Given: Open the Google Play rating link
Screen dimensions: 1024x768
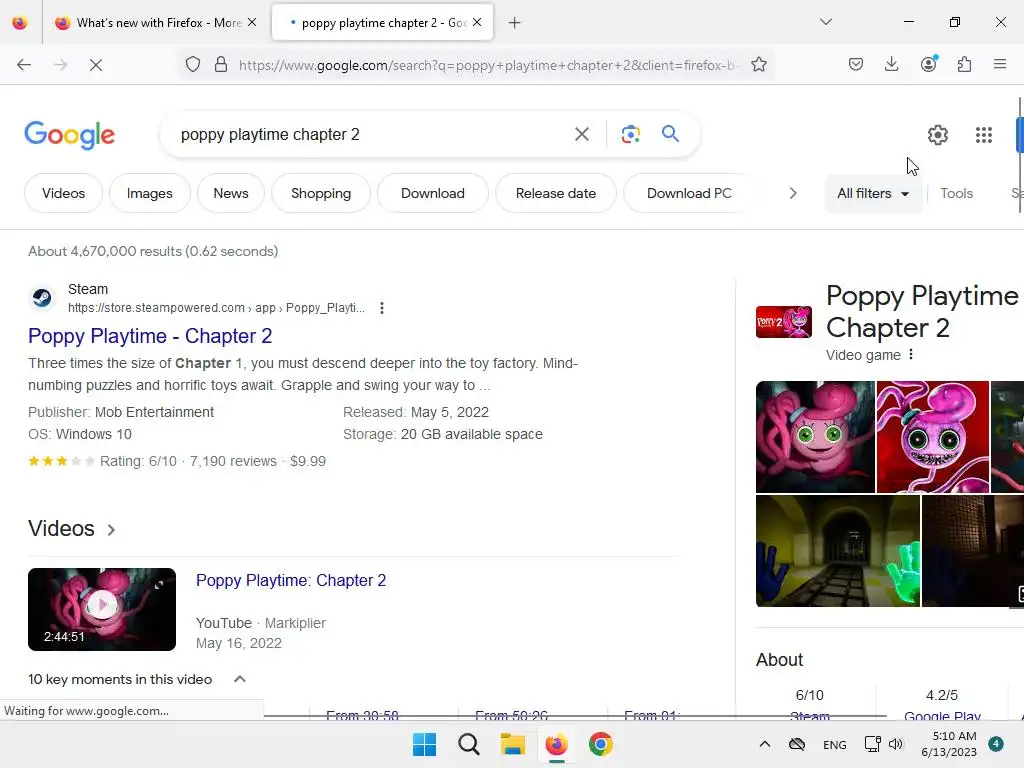Looking at the screenshot, I should tap(942, 716).
